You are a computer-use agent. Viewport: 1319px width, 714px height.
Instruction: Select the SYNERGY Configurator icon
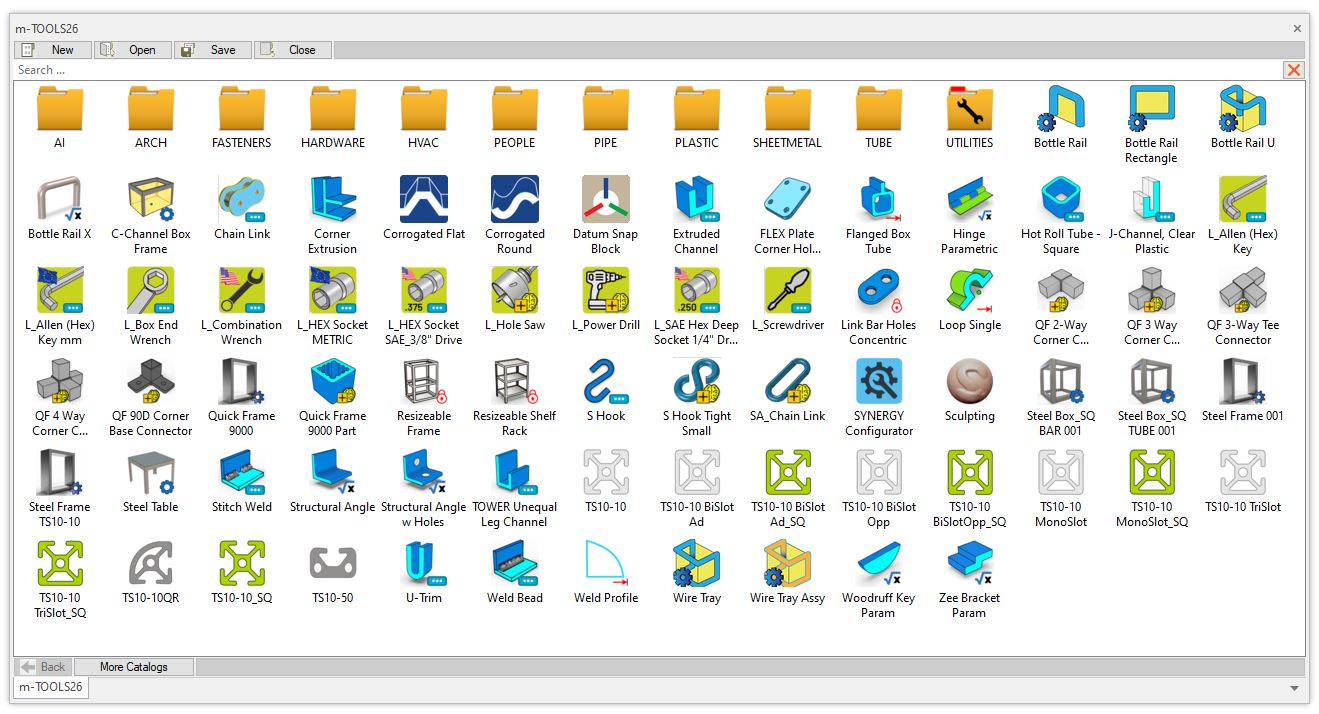tap(878, 382)
